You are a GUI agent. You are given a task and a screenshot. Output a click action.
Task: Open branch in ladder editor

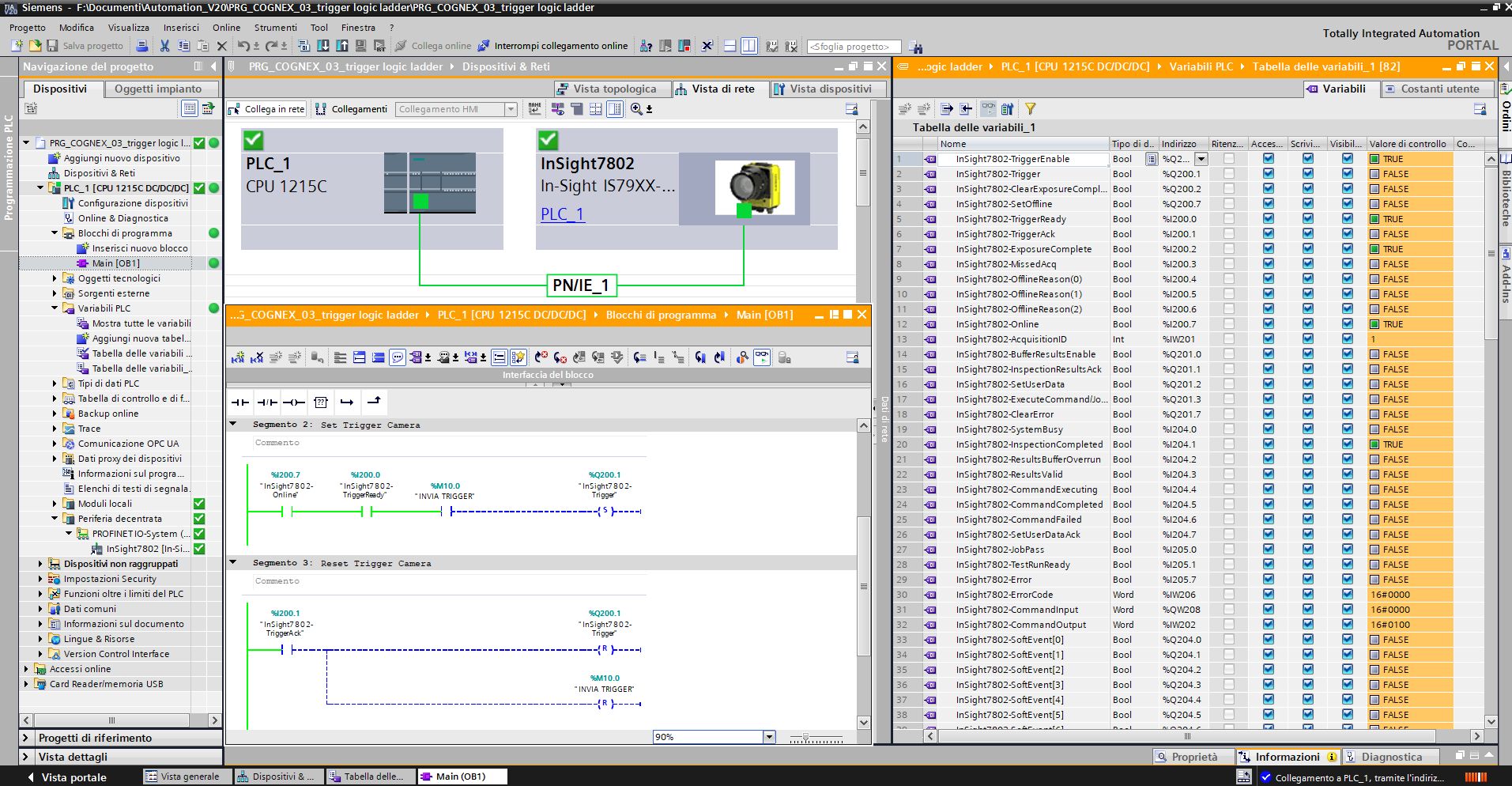click(347, 402)
